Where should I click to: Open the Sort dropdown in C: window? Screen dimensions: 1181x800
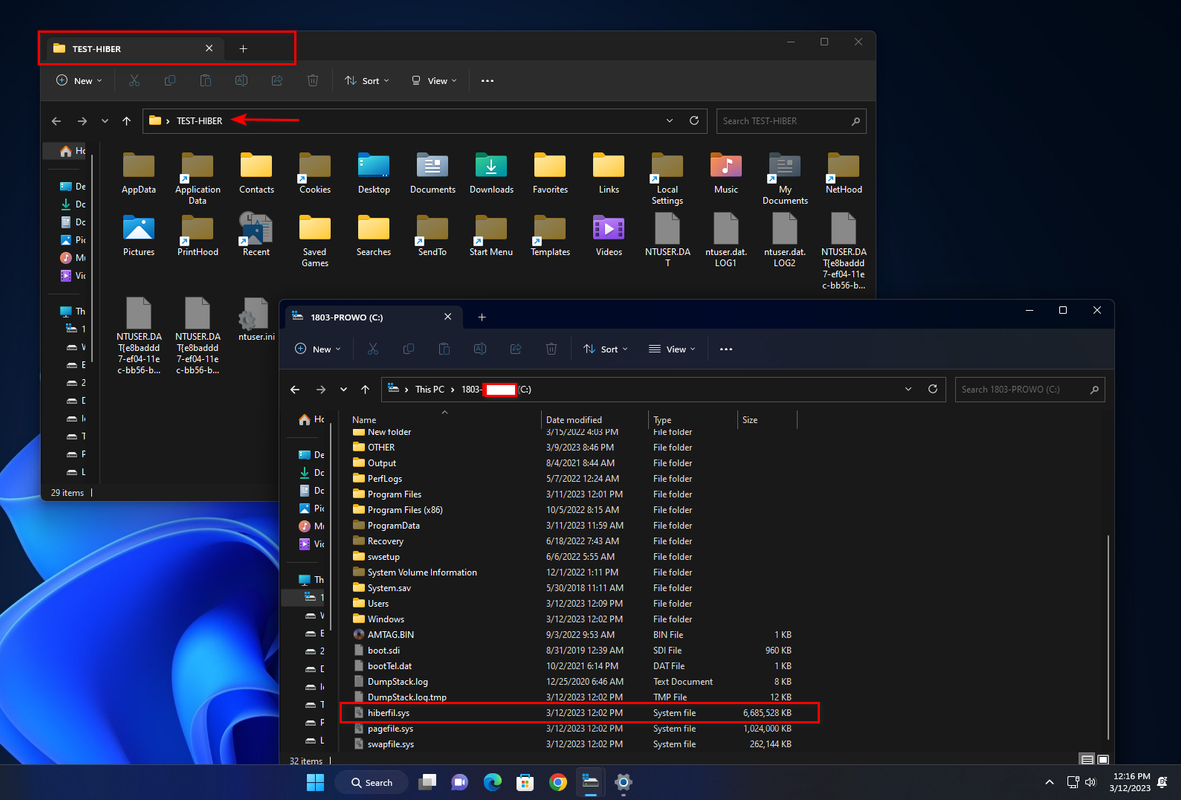point(605,349)
